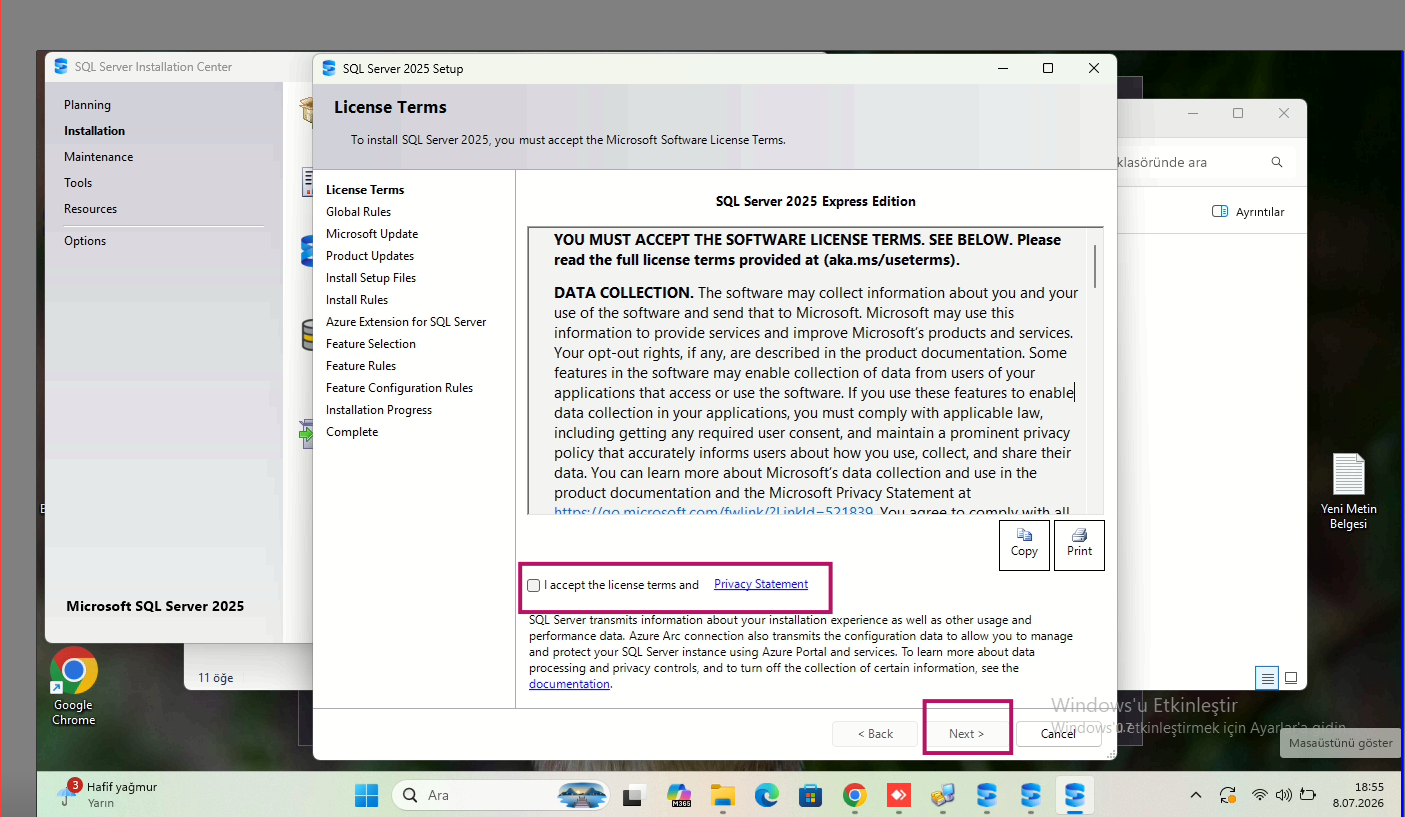Select the Yeni Metin Belgesi desktop file

1348,492
